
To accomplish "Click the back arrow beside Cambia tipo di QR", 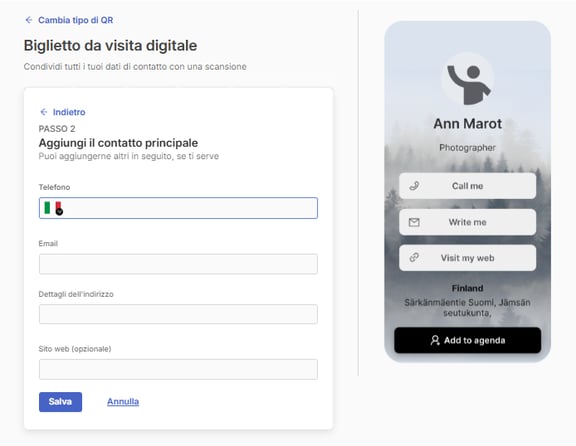I will pyautogui.click(x=29, y=20).
